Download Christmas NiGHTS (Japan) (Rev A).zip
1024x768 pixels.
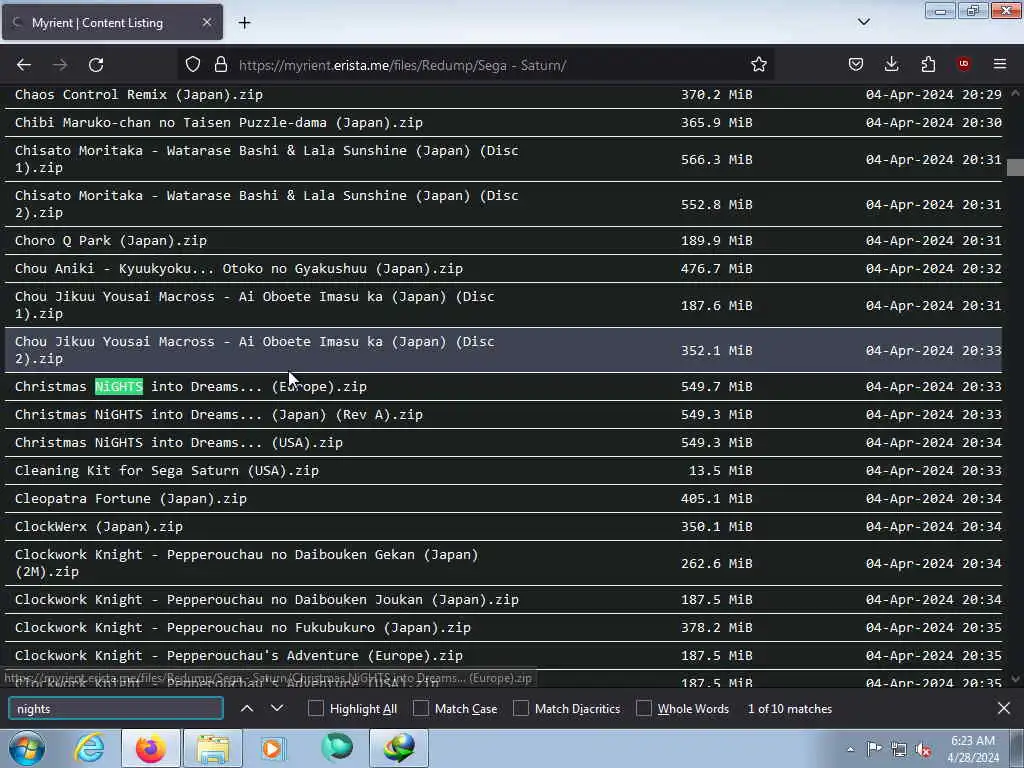tap(219, 415)
